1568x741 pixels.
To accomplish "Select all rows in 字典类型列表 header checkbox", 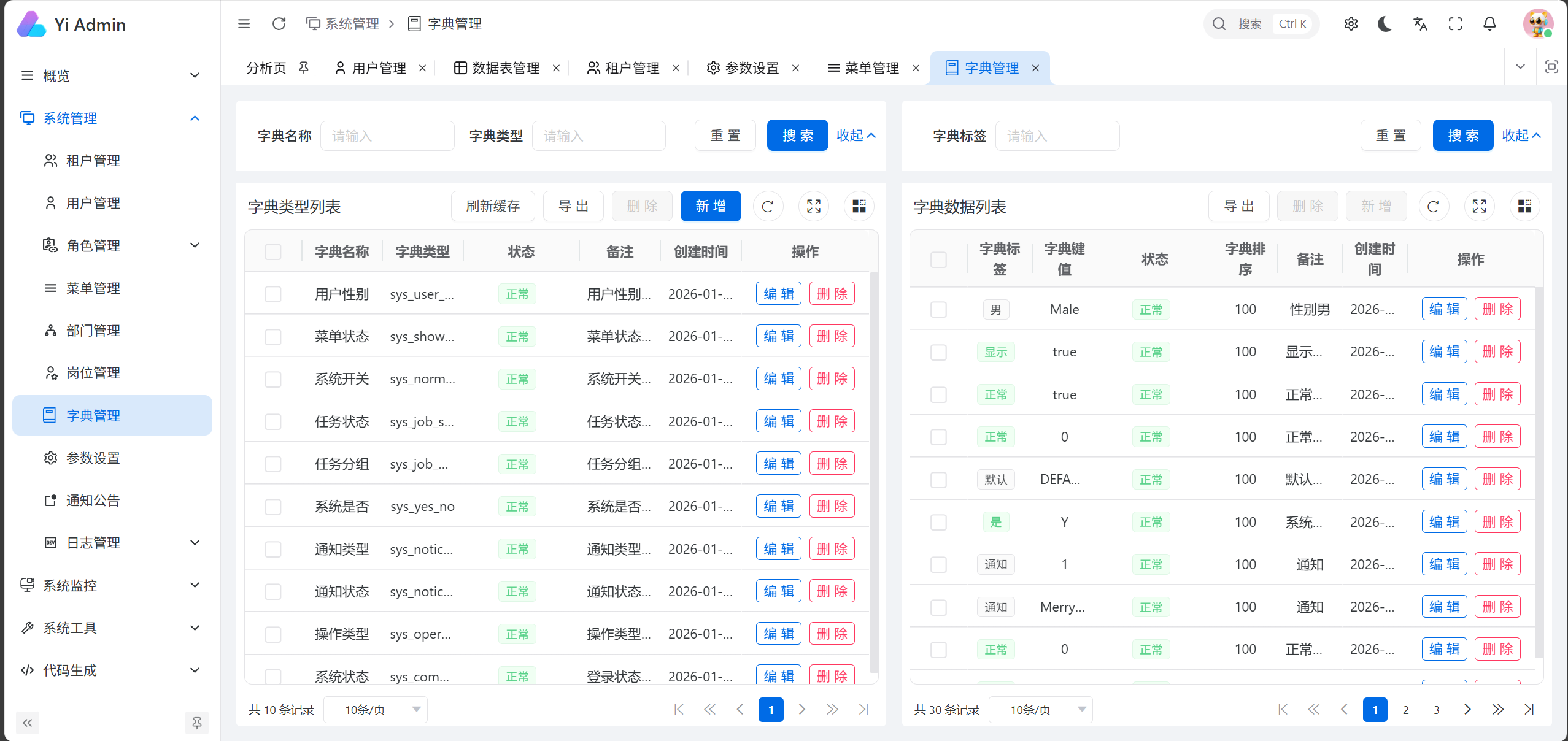I will 272,251.
